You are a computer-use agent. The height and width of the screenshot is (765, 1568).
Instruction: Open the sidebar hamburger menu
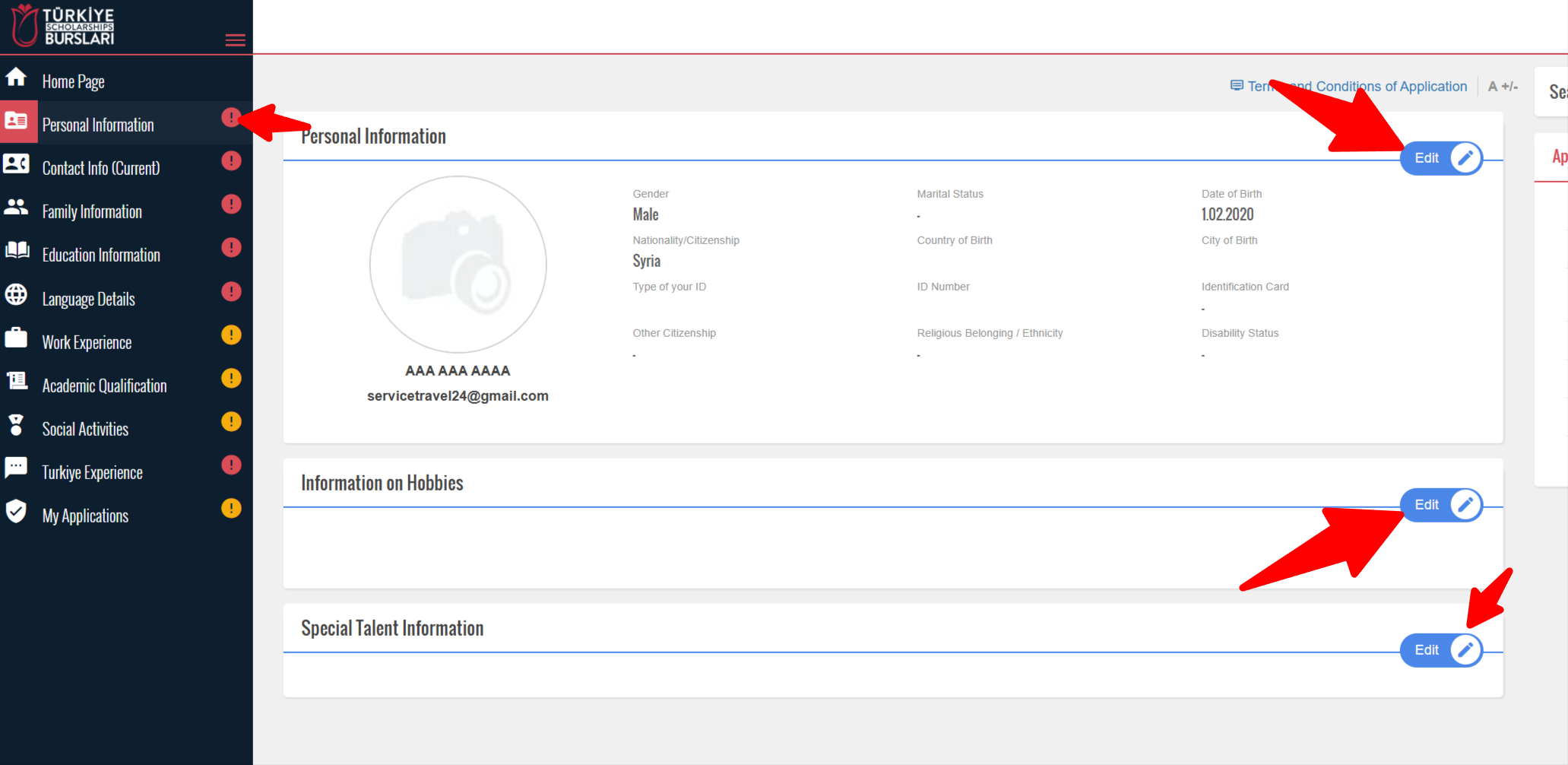click(x=235, y=40)
